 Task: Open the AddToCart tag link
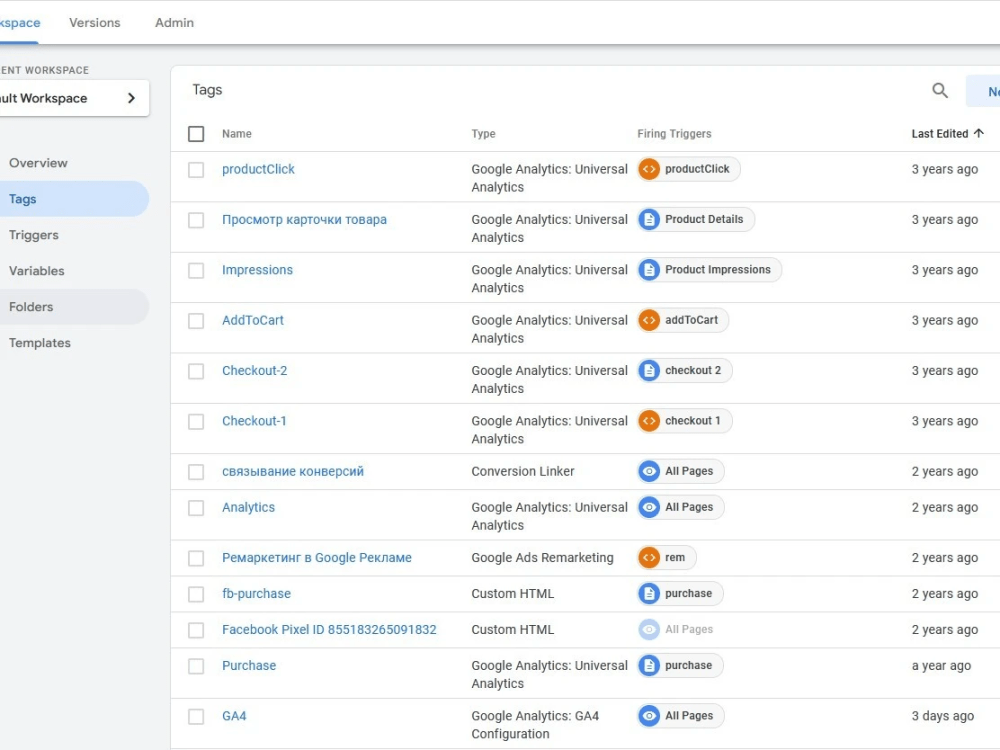point(252,320)
